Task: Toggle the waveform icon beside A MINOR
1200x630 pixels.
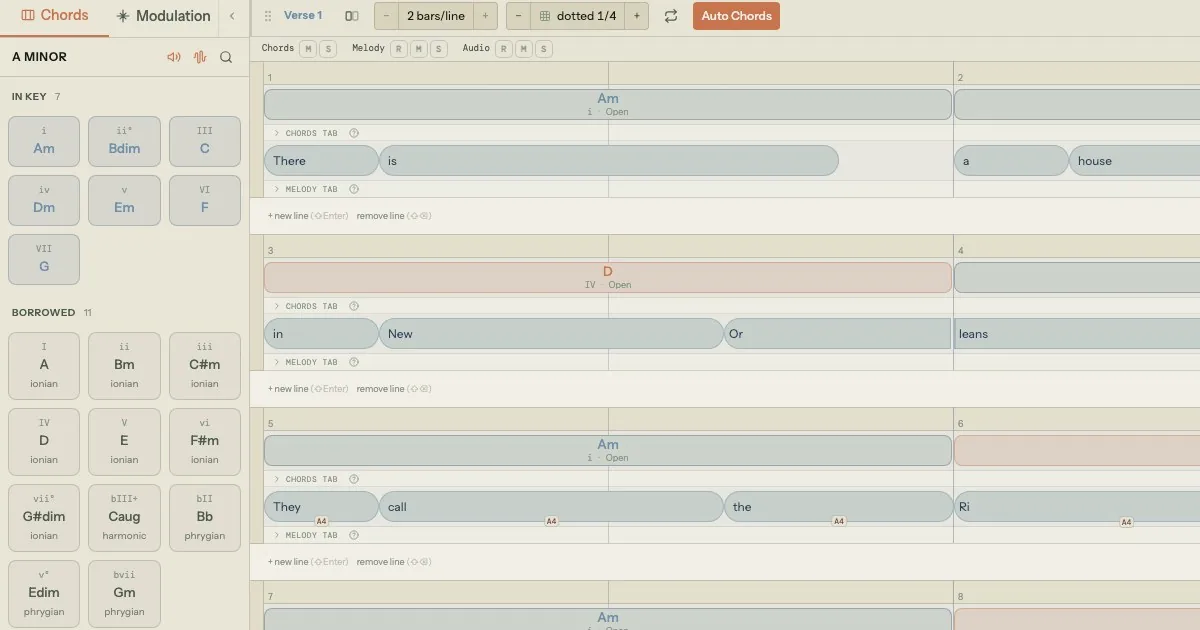Action: (200, 57)
